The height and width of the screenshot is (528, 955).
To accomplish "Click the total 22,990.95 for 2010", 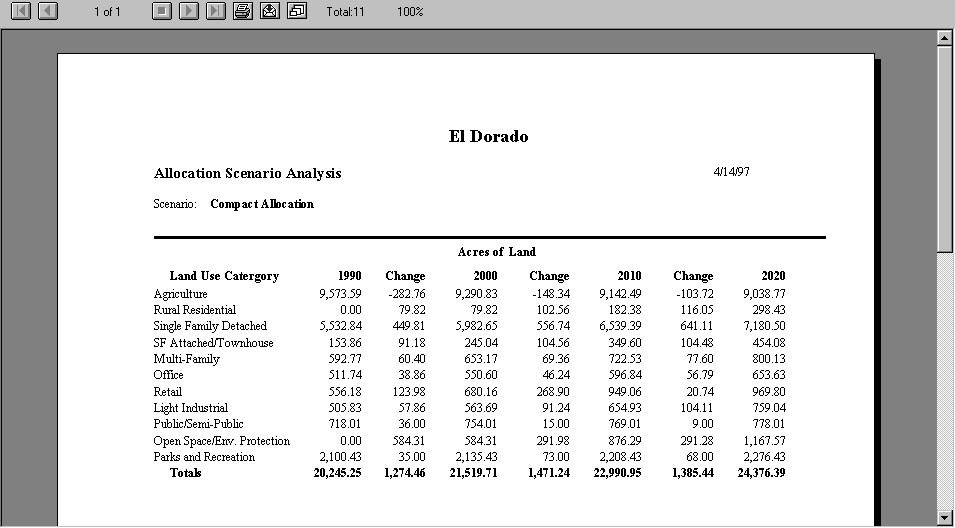I will [x=617, y=473].
